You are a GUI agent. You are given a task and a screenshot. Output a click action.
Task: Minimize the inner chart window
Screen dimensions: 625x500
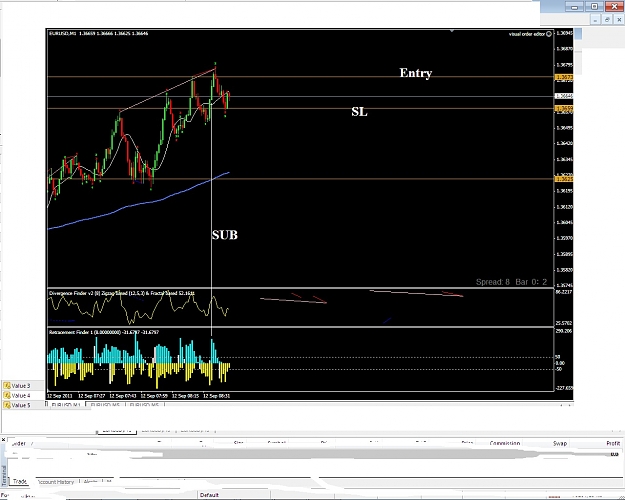[x=595, y=20]
